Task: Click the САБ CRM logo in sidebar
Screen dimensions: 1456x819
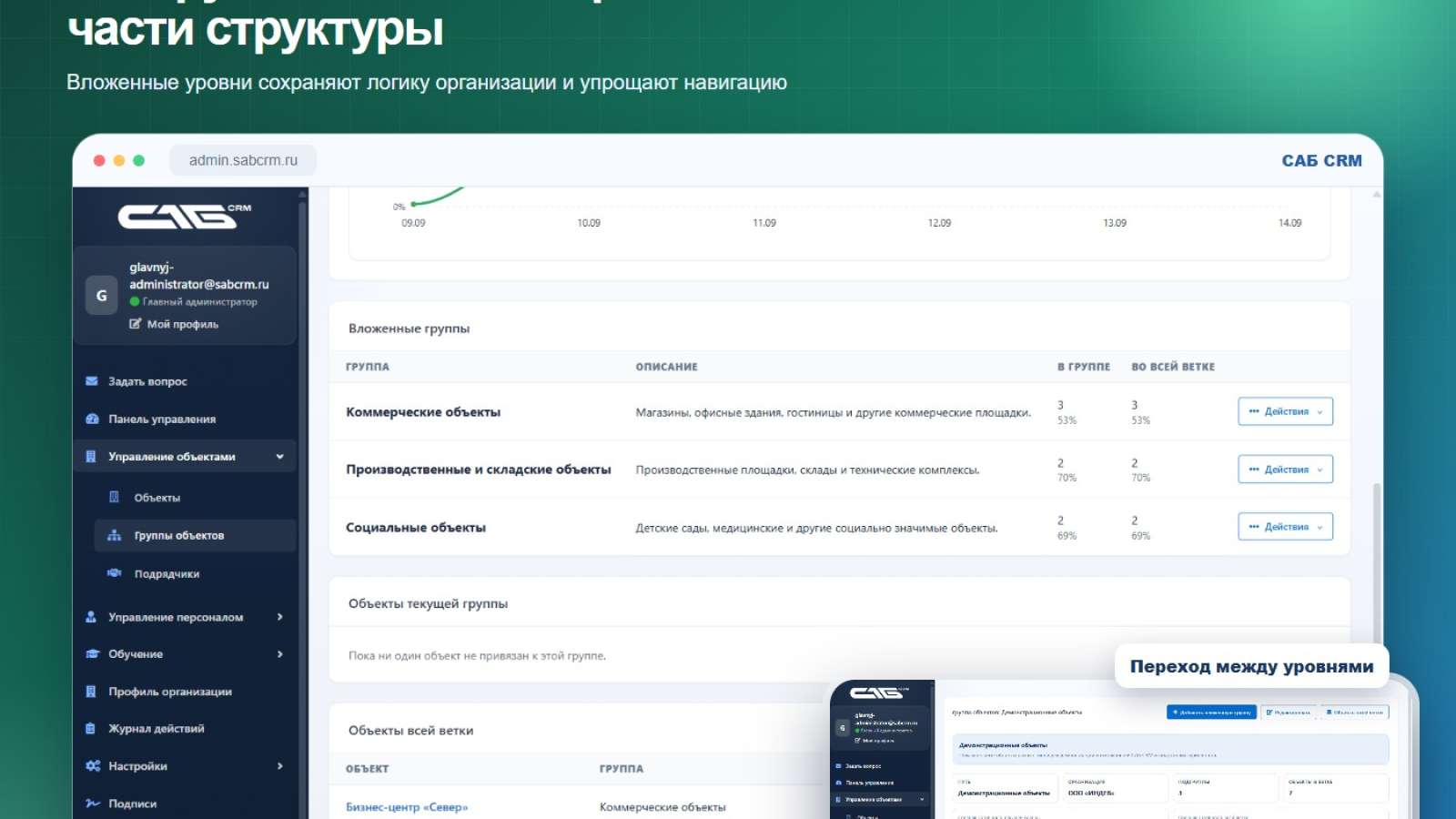Action: (x=185, y=216)
